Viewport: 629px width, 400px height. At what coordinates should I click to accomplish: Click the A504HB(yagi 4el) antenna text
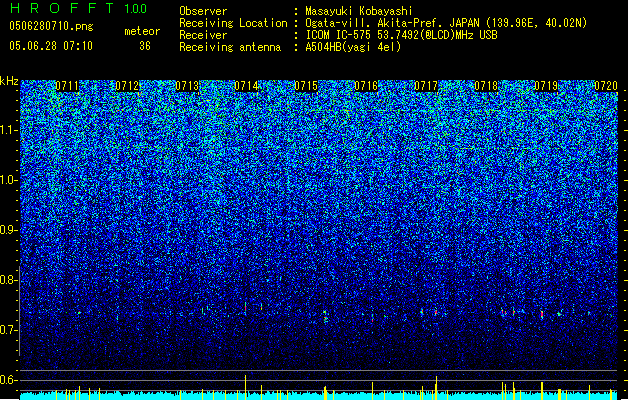tap(353, 47)
